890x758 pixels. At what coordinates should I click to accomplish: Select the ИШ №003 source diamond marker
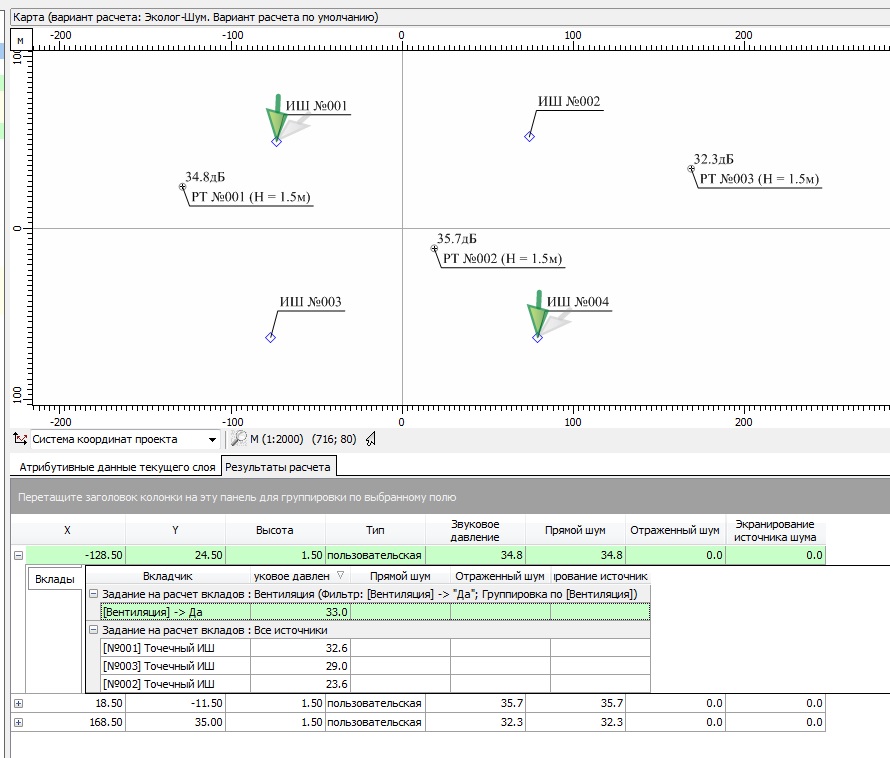[270, 337]
